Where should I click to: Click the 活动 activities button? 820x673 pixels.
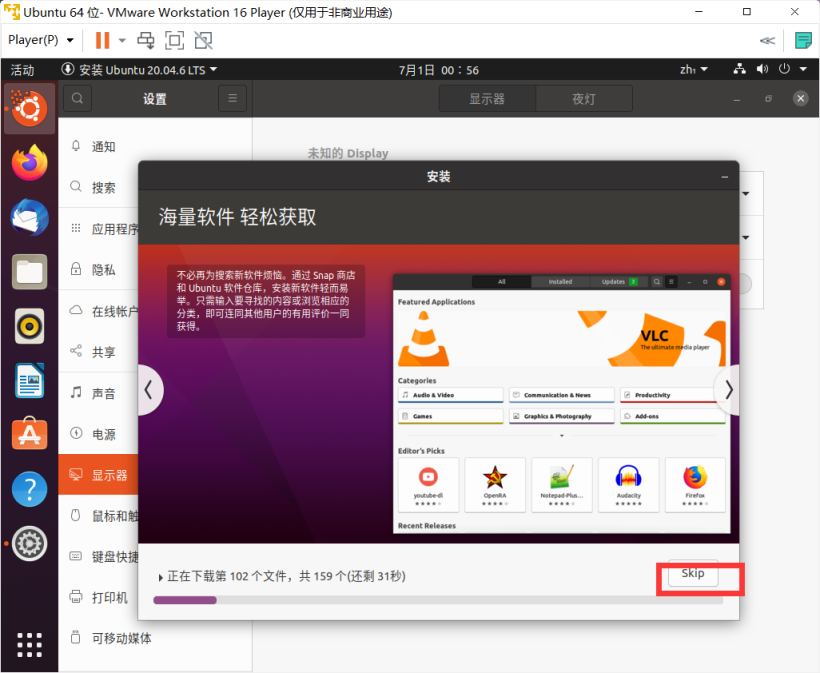pyautogui.click(x=22, y=70)
